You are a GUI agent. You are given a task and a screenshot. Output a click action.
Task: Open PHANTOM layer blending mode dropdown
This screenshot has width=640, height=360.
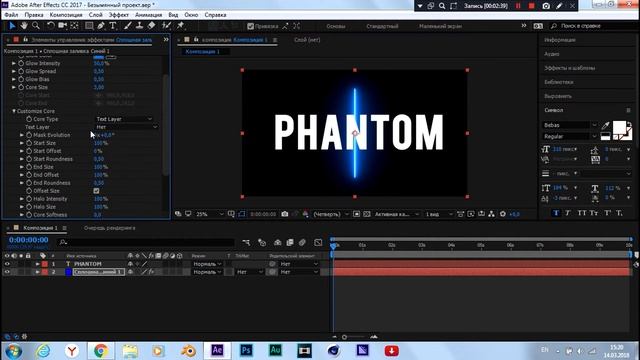click(207, 264)
